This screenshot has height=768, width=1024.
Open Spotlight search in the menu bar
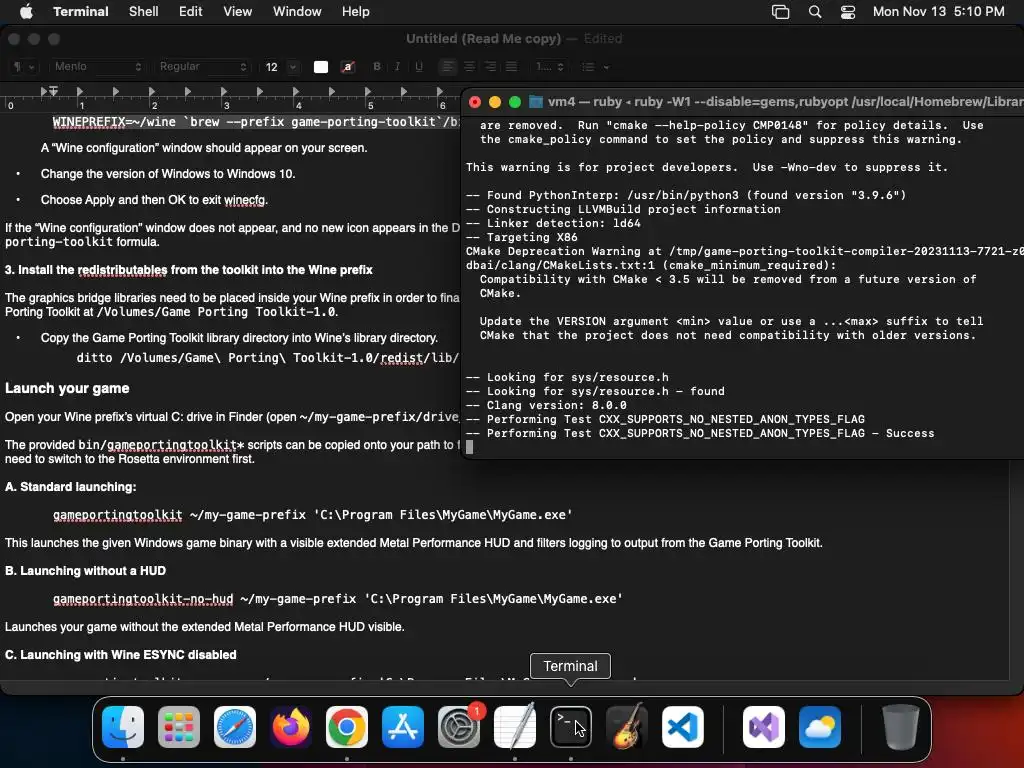tap(814, 12)
